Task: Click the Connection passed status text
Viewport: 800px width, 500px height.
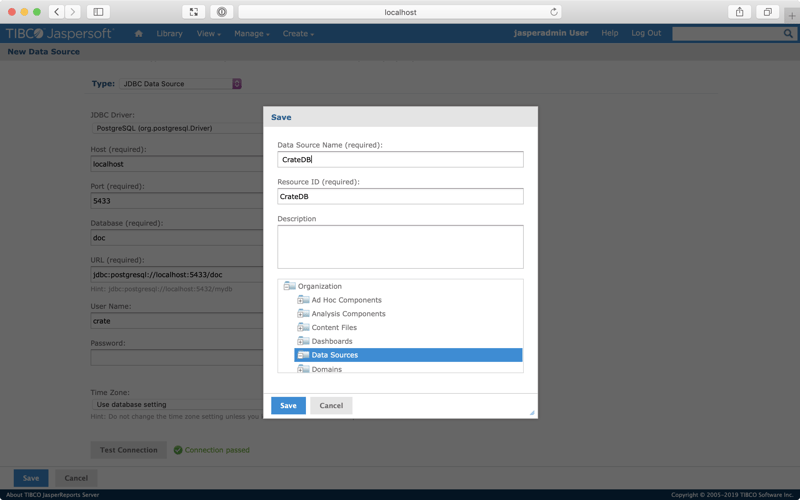Action: (x=217, y=450)
